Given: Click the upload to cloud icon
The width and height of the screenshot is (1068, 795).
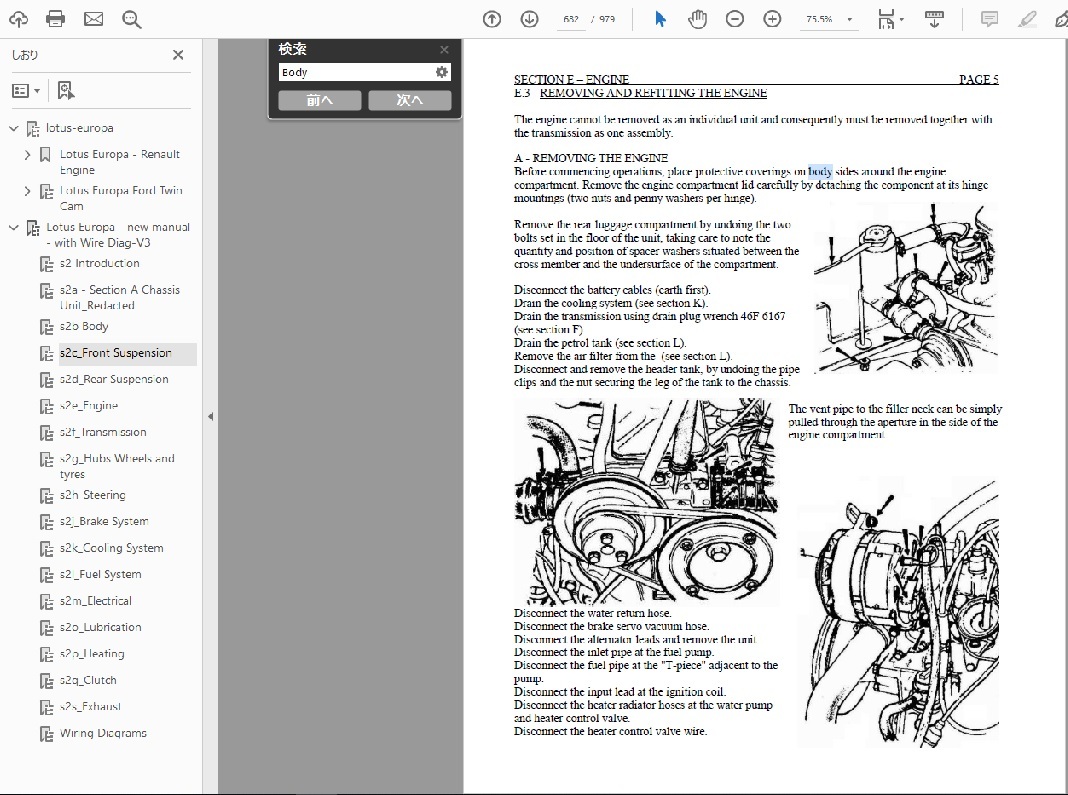Looking at the screenshot, I should 18,19.
